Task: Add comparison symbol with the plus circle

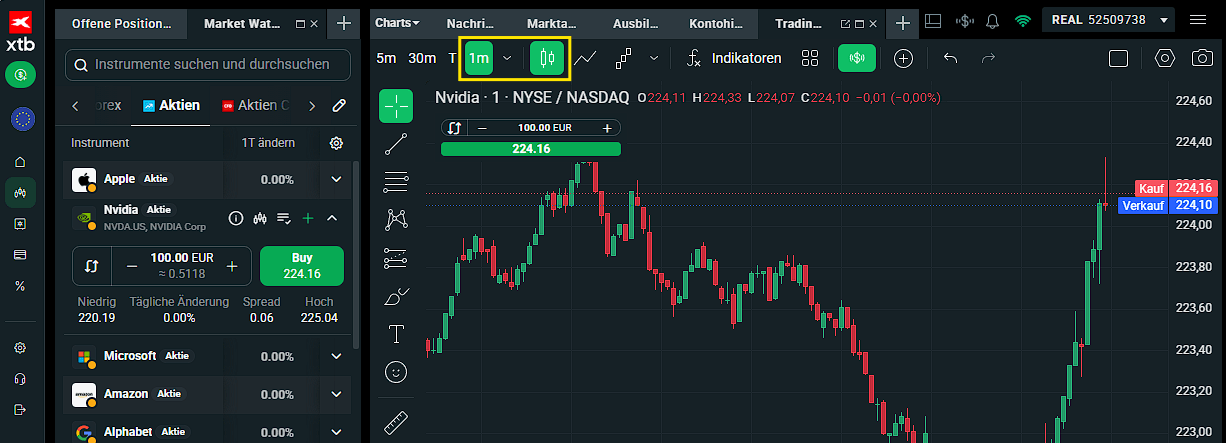Action: coord(903,58)
